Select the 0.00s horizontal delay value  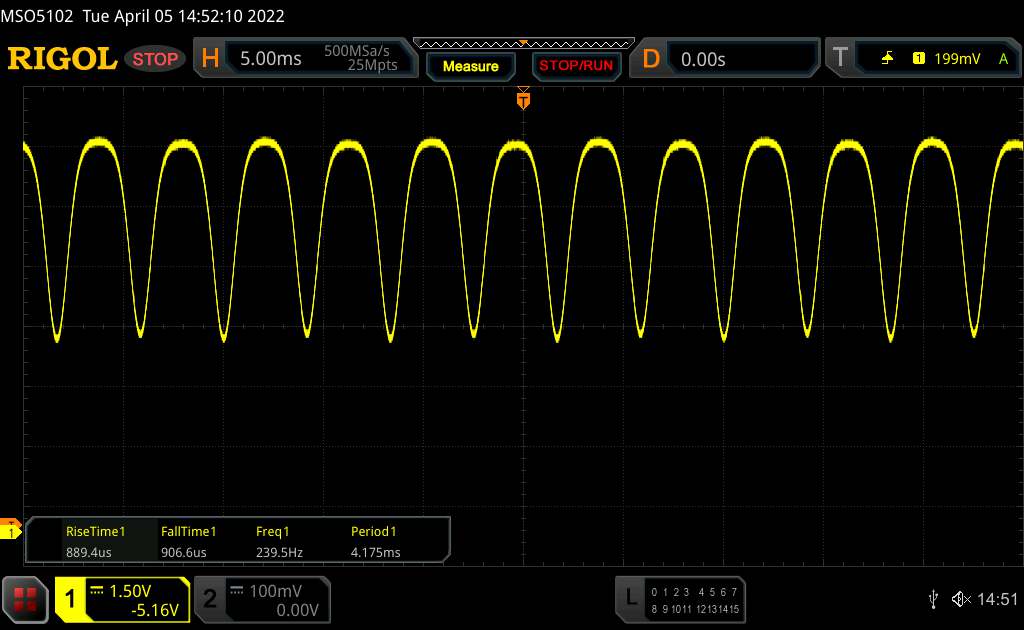tap(703, 59)
